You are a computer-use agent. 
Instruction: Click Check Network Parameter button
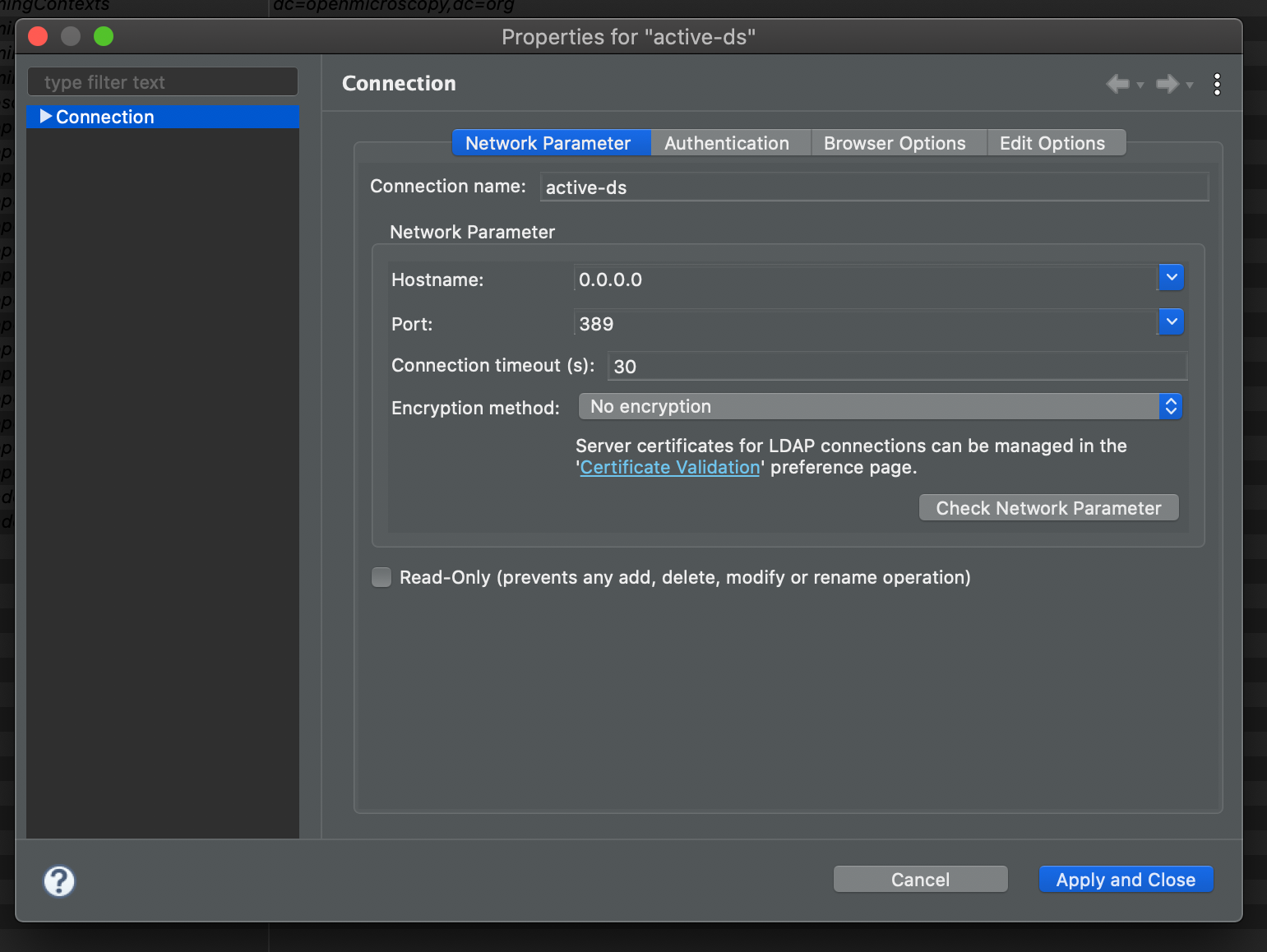(x=1049, y=508)
